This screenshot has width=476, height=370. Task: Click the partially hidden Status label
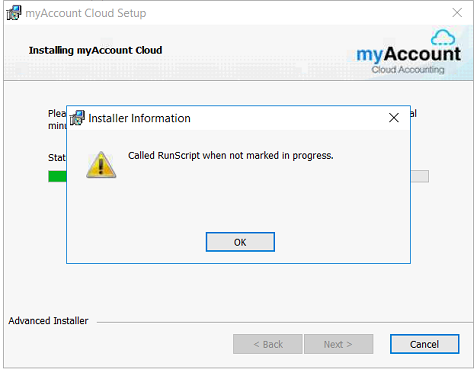tap(57, 157)
